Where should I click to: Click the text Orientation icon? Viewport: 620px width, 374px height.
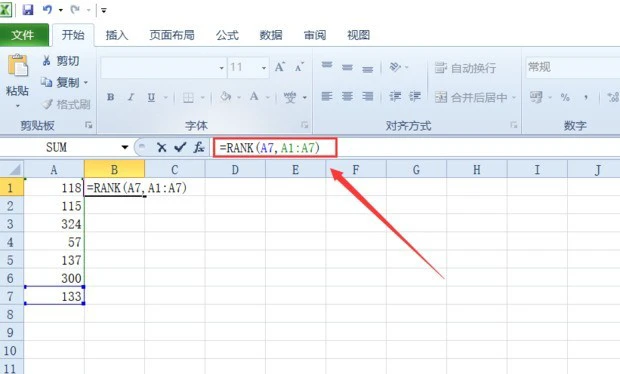point(395,67)
